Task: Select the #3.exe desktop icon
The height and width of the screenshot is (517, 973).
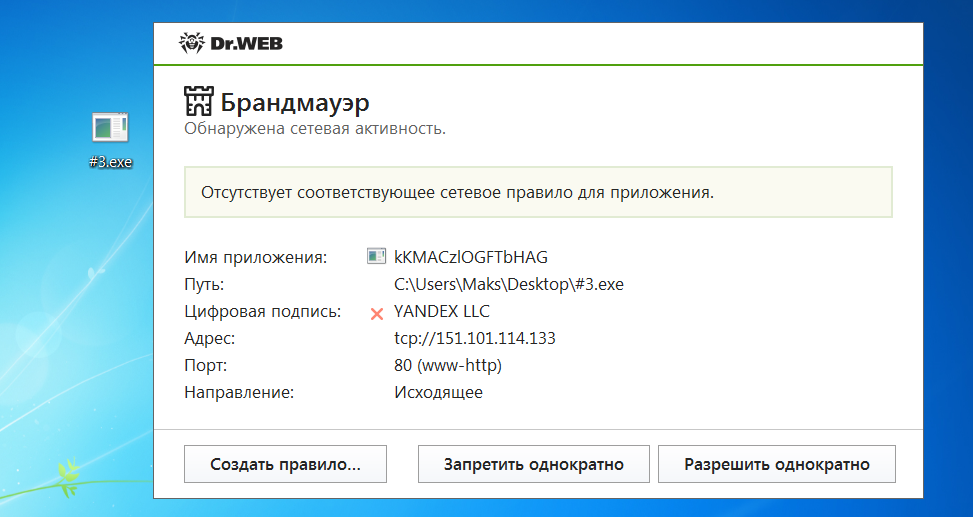Action: 110,141
